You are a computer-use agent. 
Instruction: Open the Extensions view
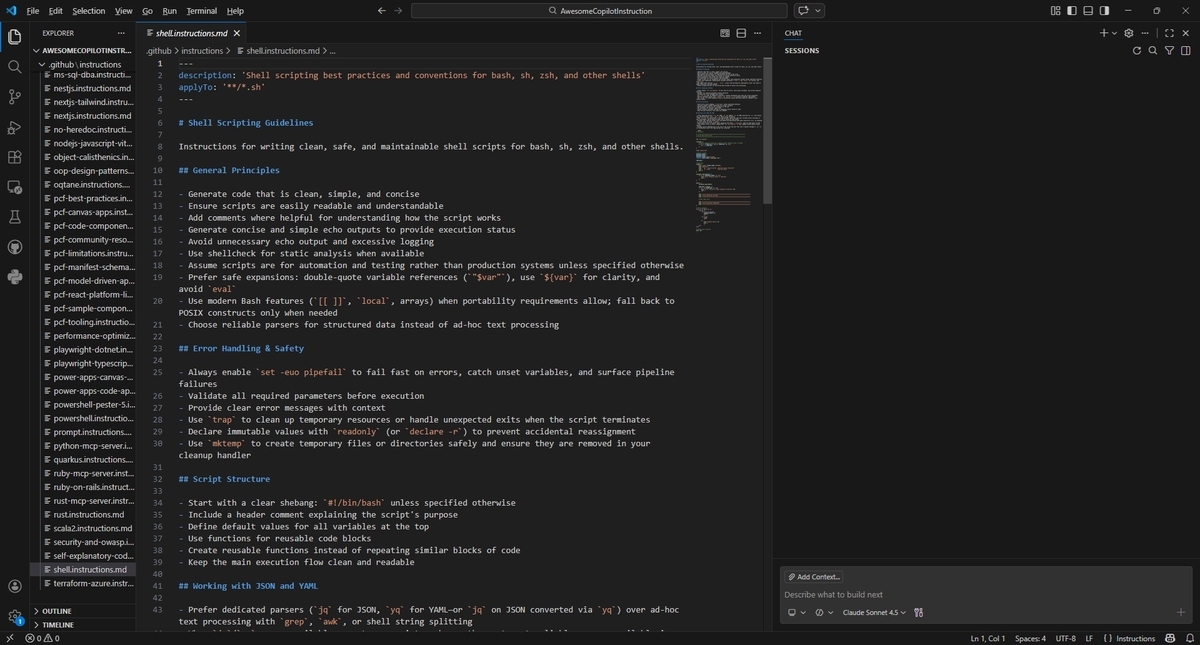pyautogui.click(x=14, y=157)
